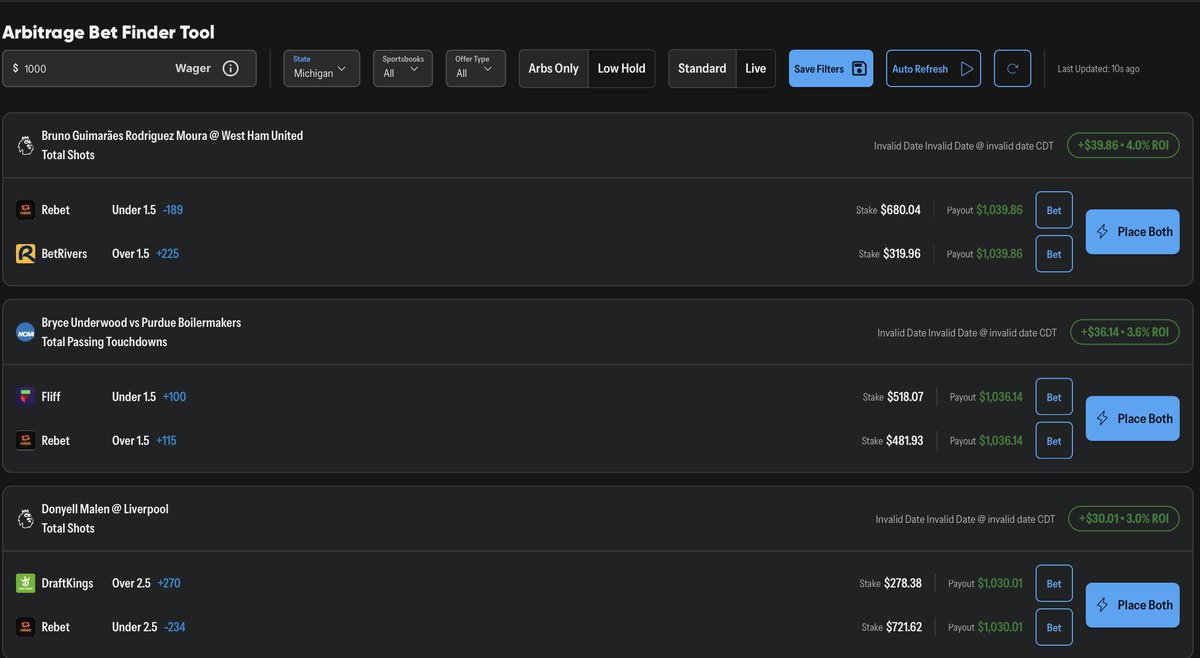Open the Sportsbooks All dropdown

tap(402, 69)
